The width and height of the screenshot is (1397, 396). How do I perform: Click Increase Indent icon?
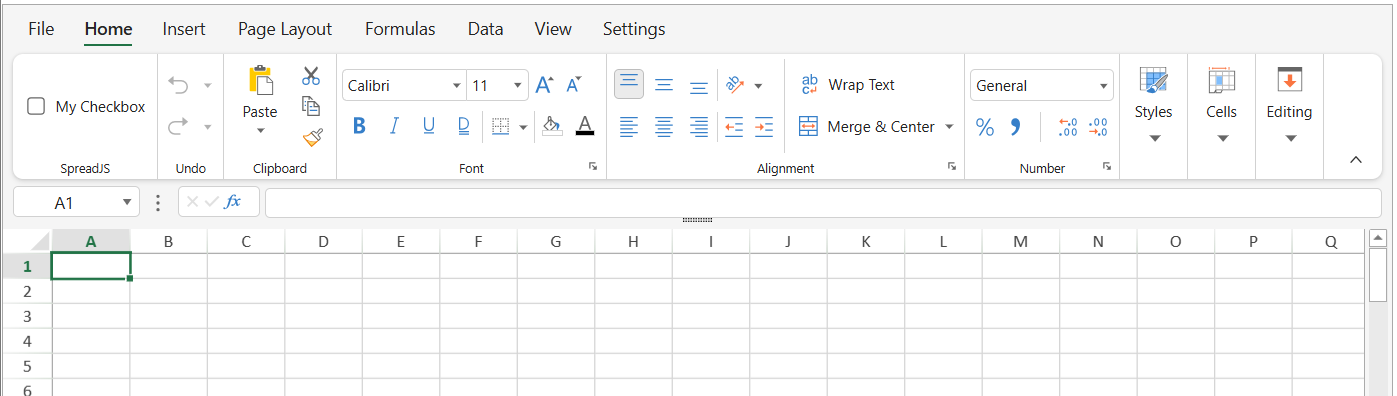click(764, 127)
